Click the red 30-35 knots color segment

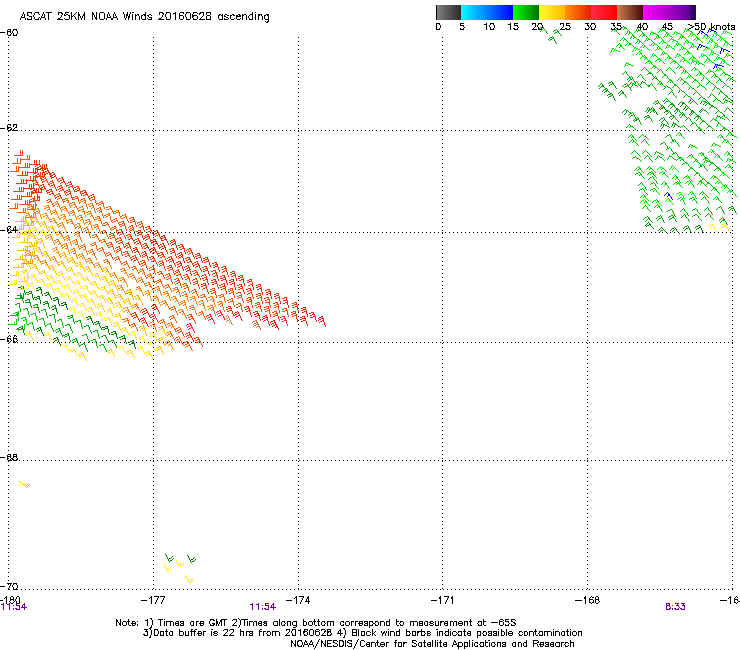coord(604,12)
